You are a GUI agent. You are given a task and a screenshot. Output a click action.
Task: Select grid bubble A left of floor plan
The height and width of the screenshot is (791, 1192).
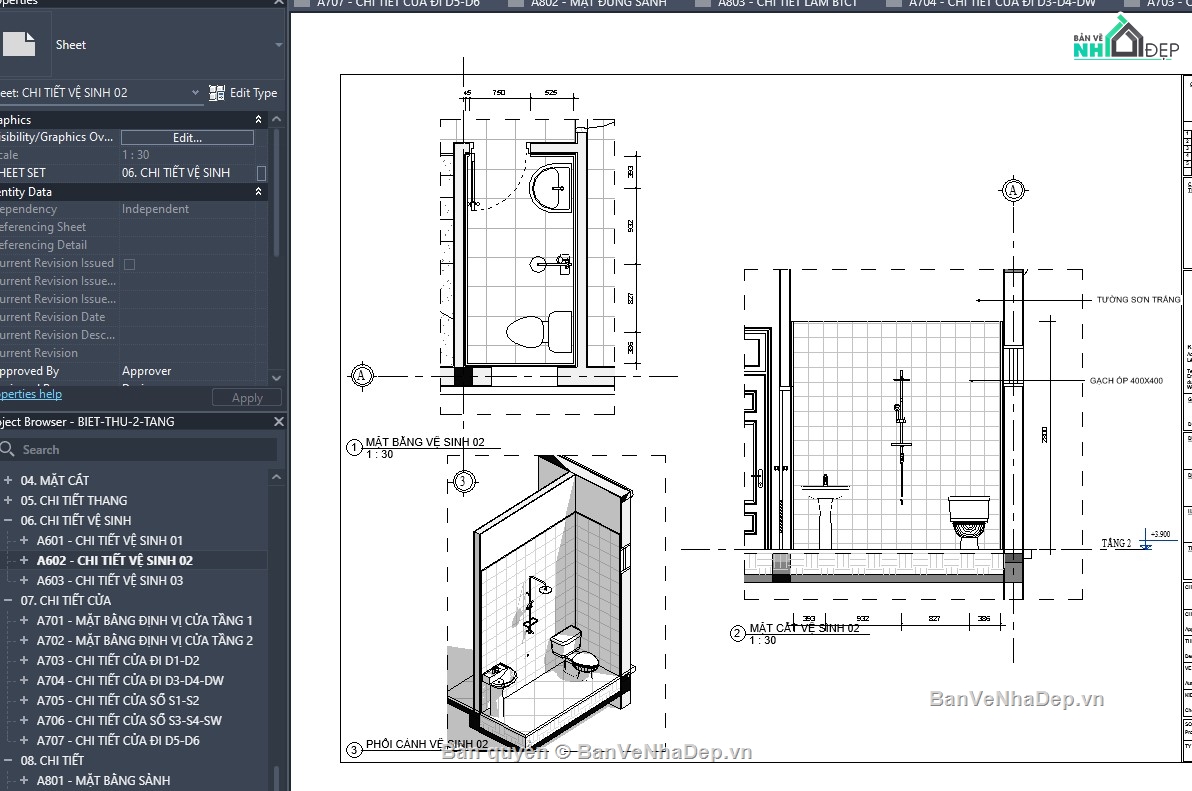pos(361,375)
